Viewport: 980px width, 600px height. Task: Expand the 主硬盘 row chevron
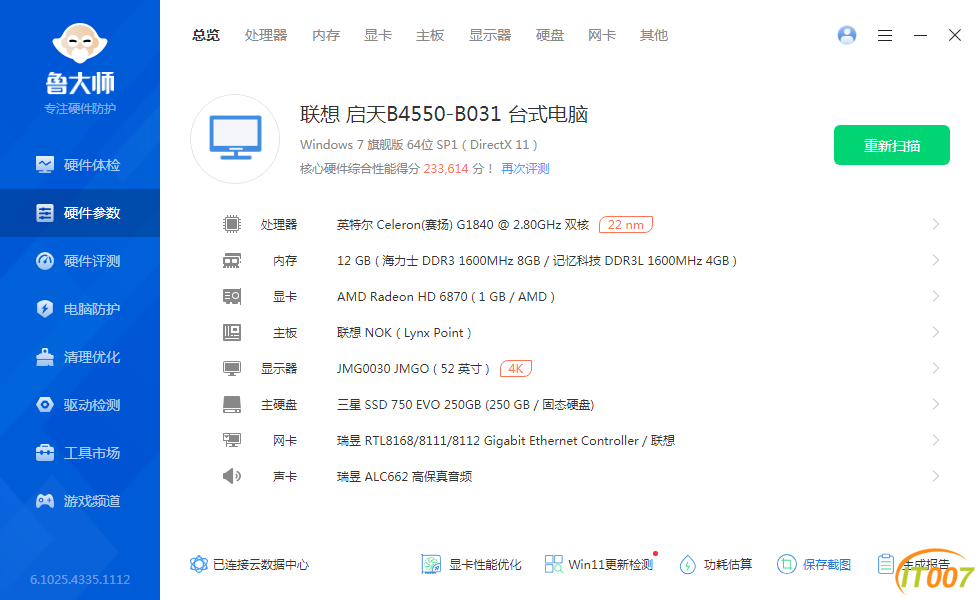[935, 405]
